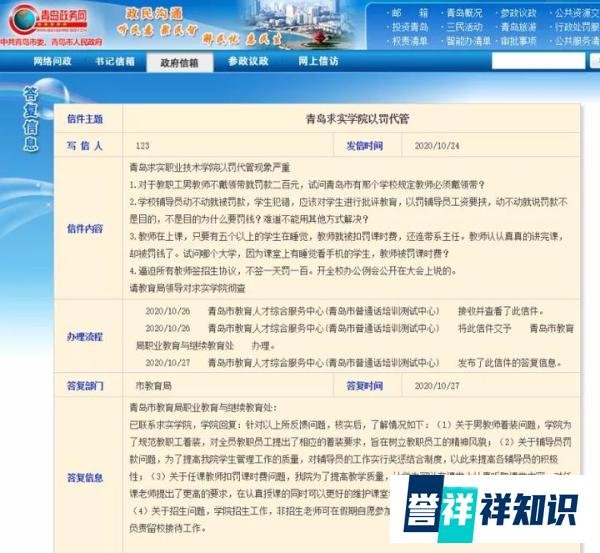
Task: Click the 信件主题 label
Action: pos(85,119)
